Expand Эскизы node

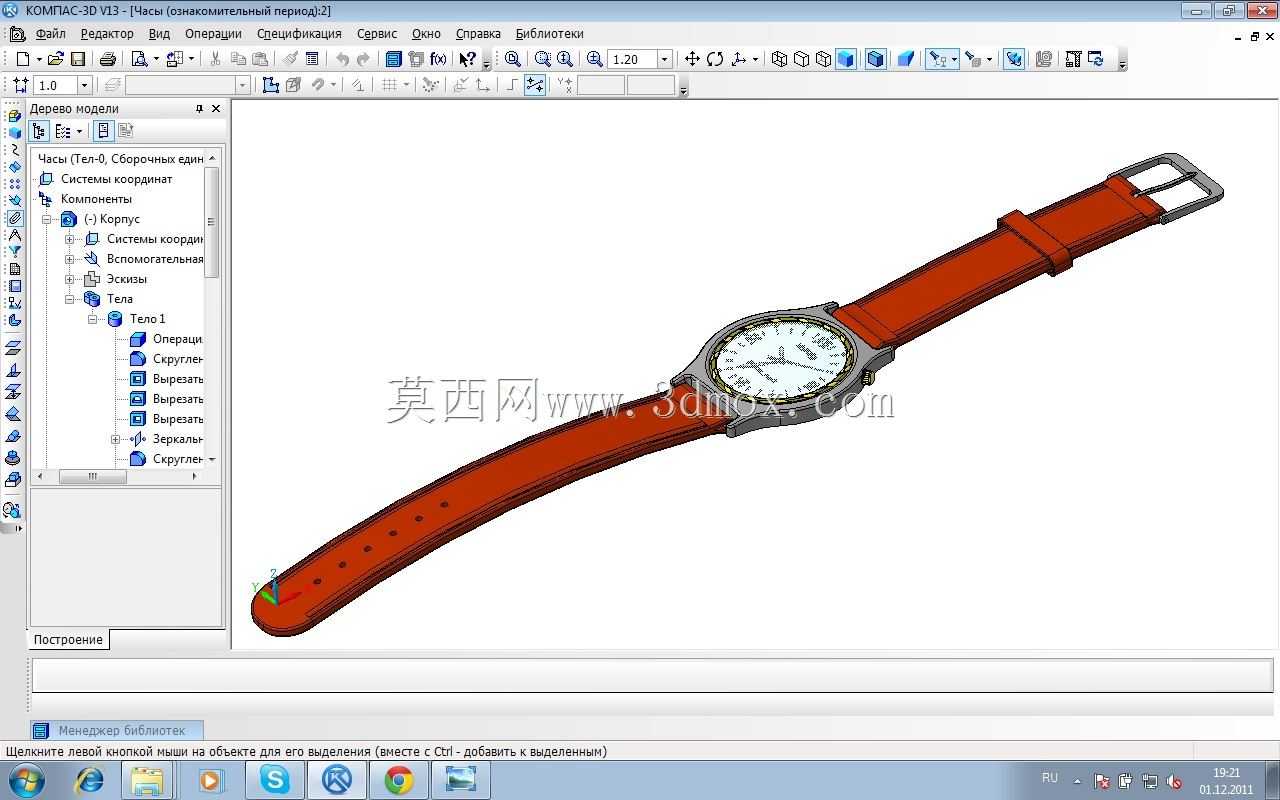(x=70, y=279)
